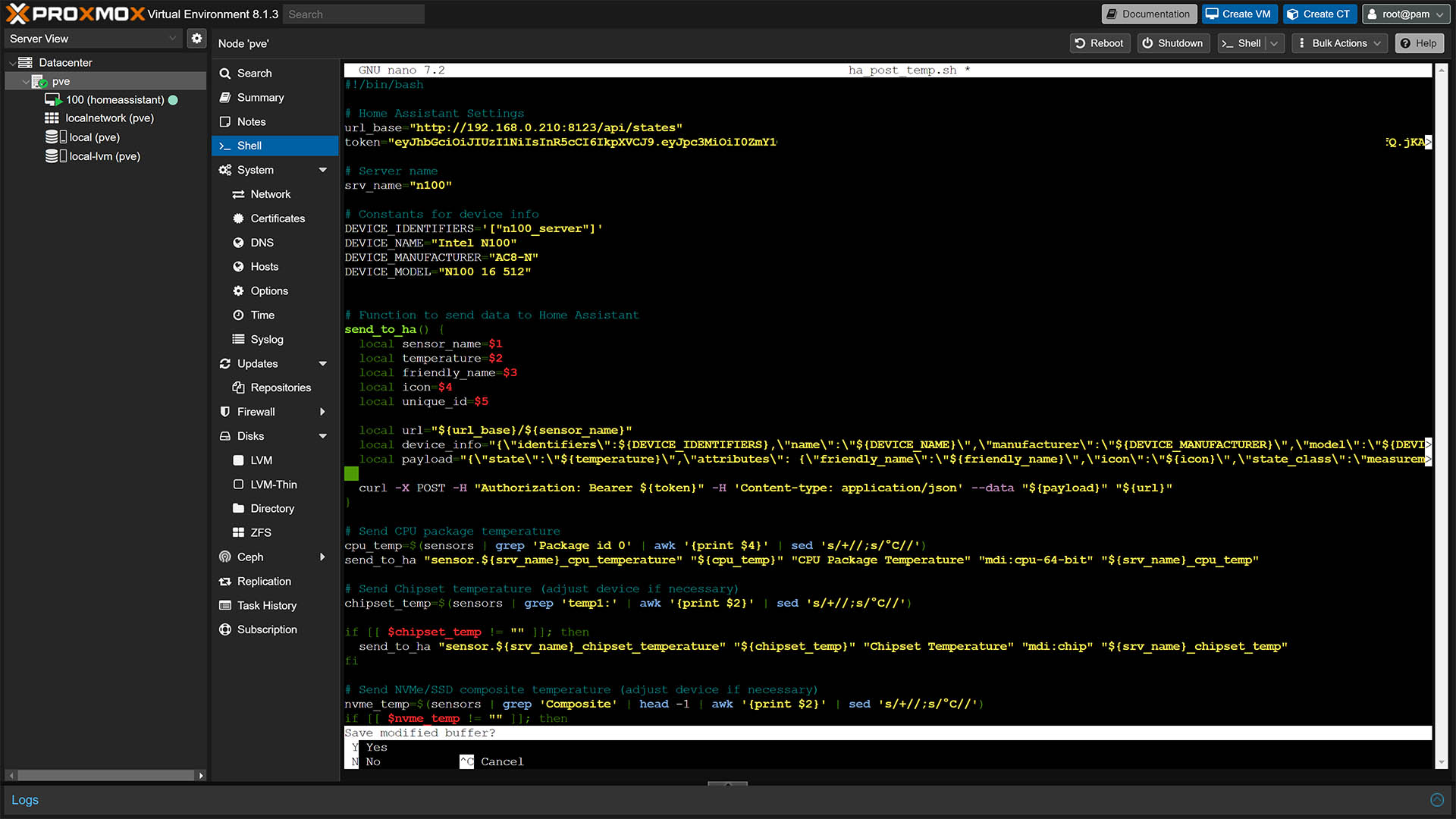
Task: Click the top search input field
Action: 353,14
